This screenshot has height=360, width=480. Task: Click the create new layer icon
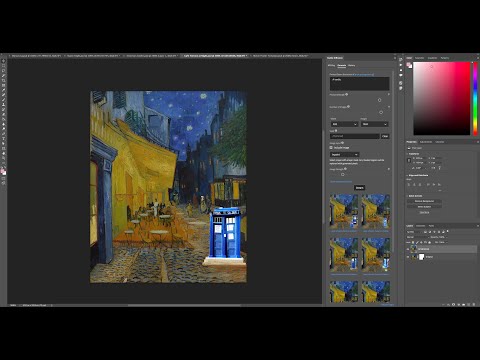tap(469, 305)
